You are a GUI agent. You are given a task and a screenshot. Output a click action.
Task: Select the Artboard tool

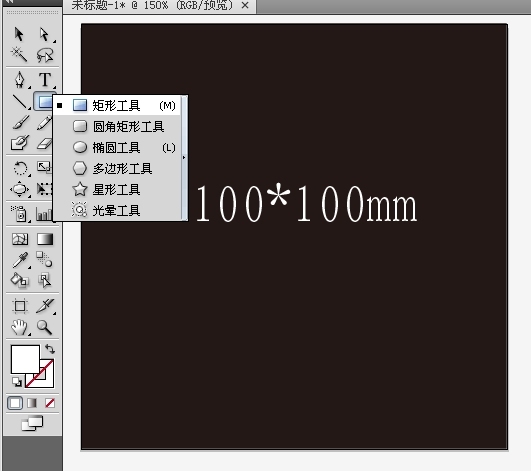point(20,306)
